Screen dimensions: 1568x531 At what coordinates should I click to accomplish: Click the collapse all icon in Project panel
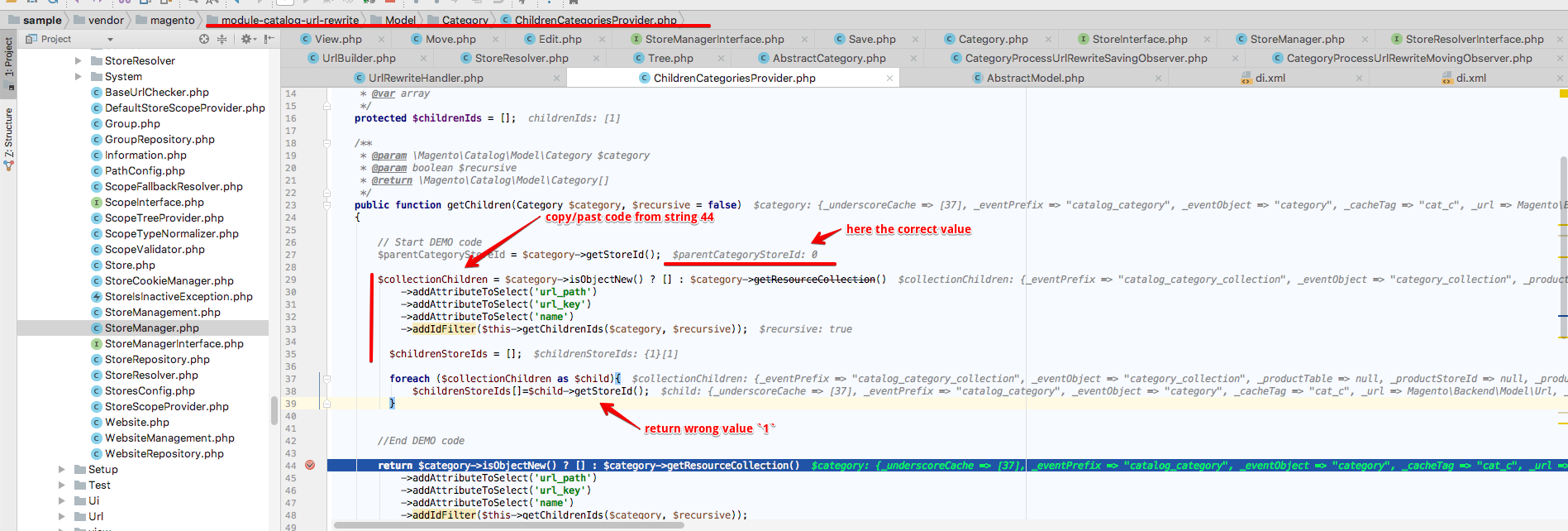pos(222,39)
